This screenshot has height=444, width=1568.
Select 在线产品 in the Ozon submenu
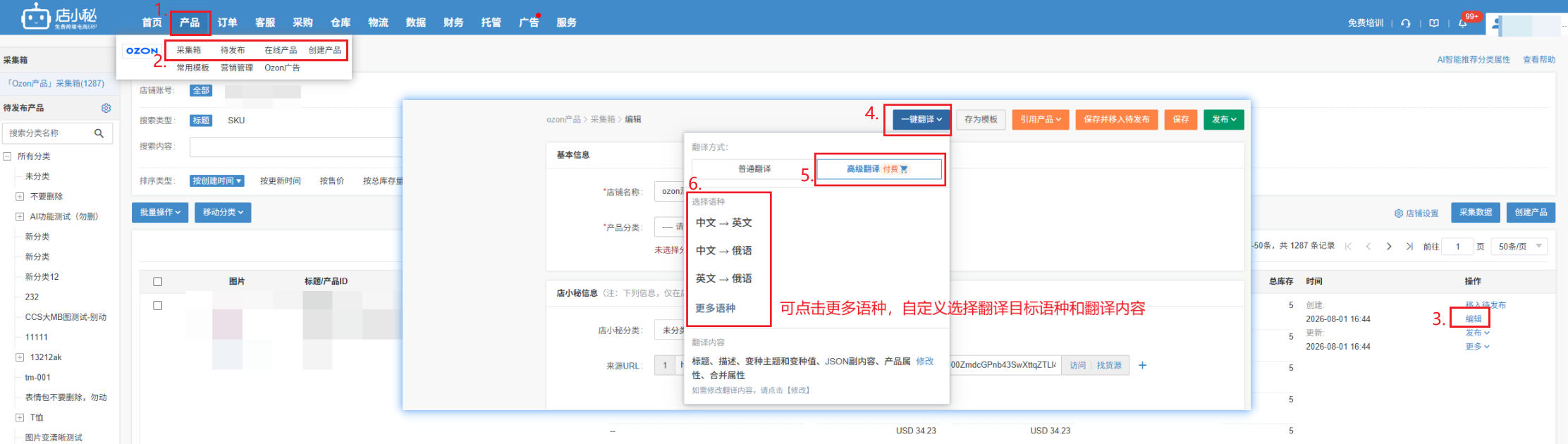[281, 50]
